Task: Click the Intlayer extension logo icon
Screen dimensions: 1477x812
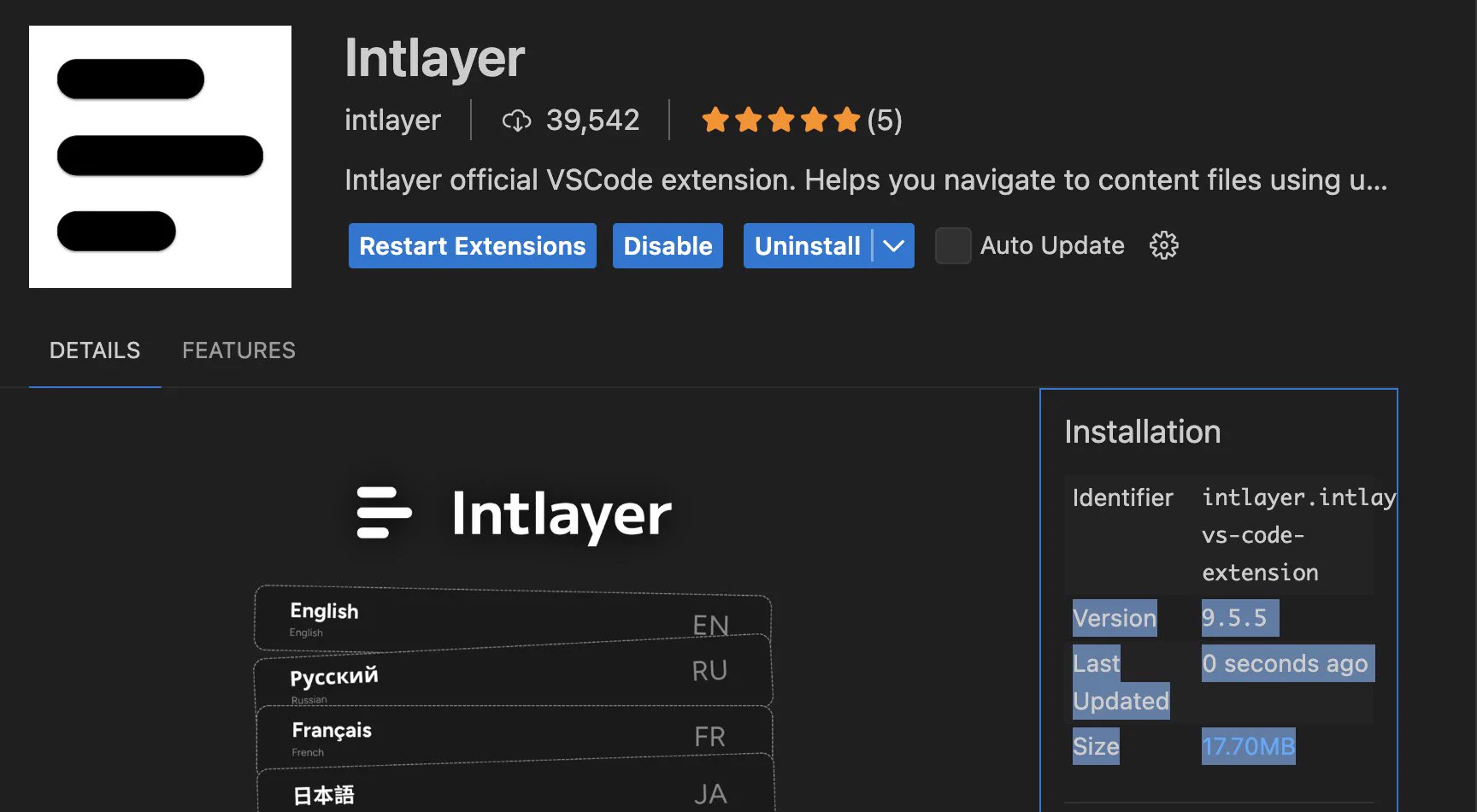Action: [160, 156]
